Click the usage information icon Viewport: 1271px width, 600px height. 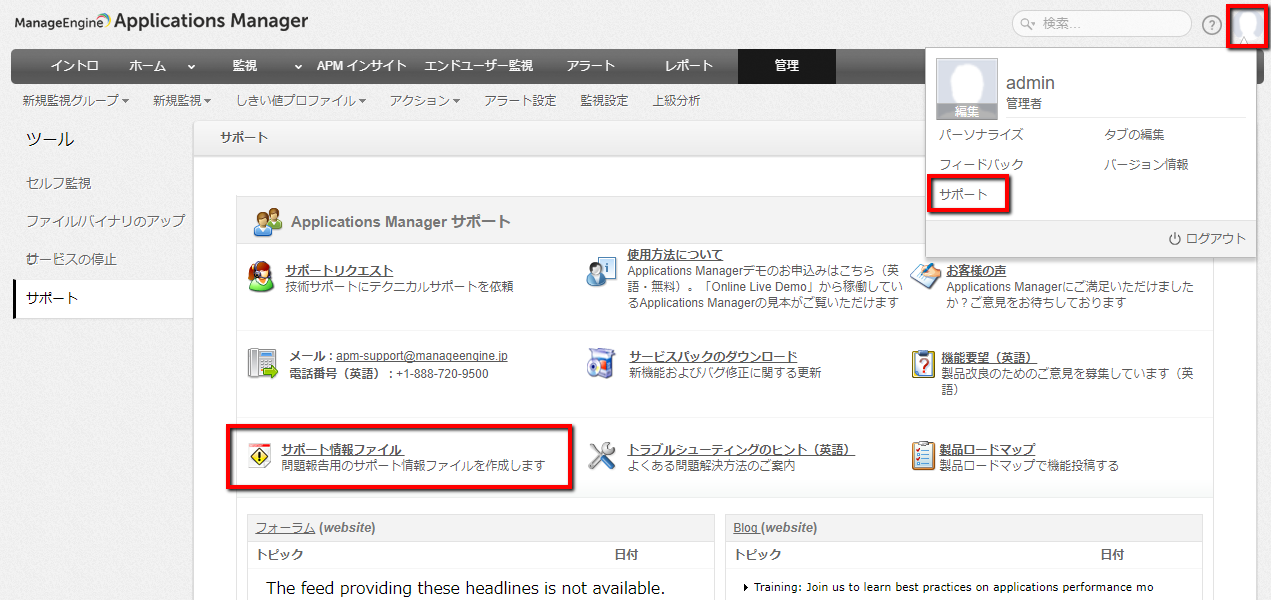[x=601, y=271]
